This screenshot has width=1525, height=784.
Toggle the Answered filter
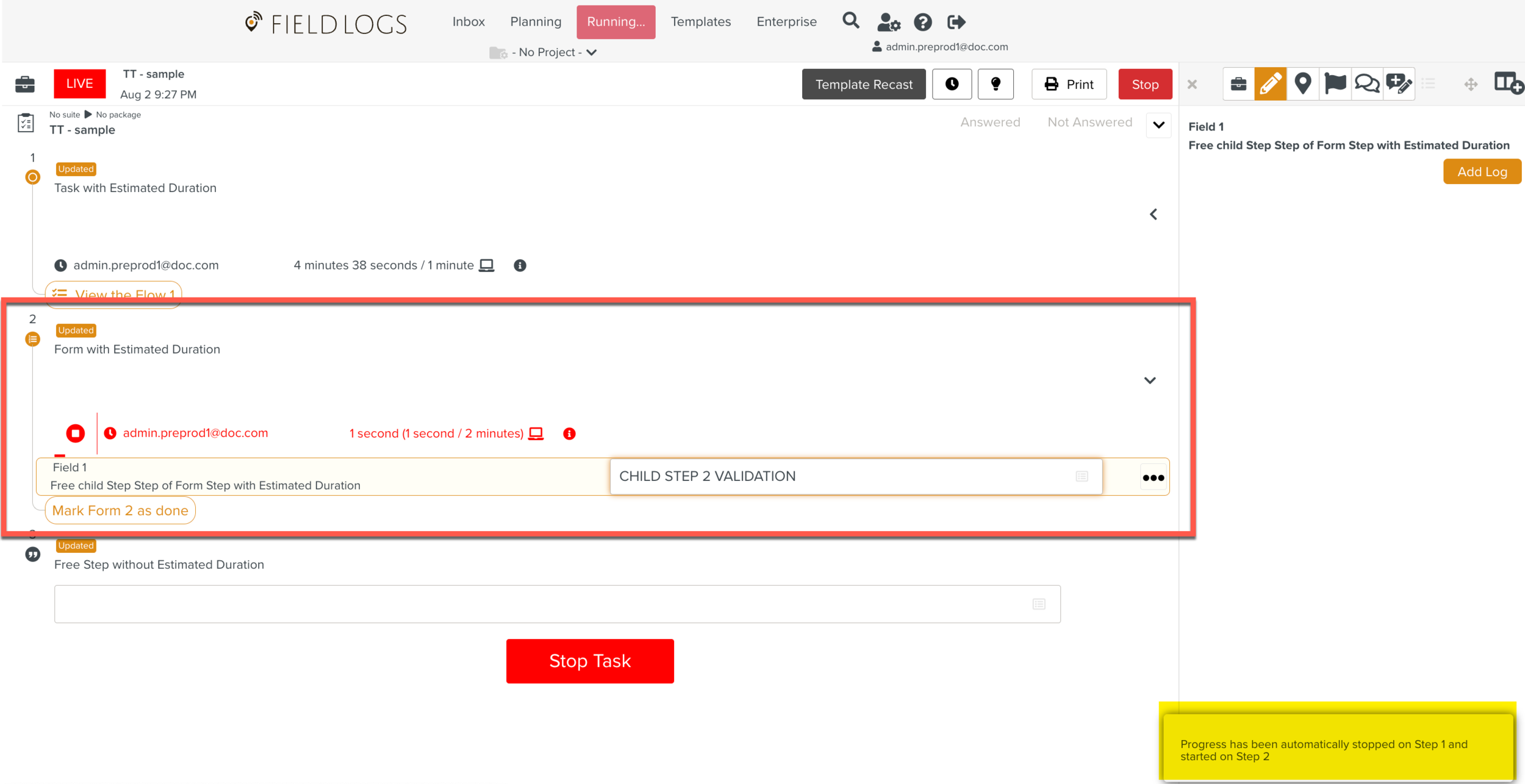990,122
